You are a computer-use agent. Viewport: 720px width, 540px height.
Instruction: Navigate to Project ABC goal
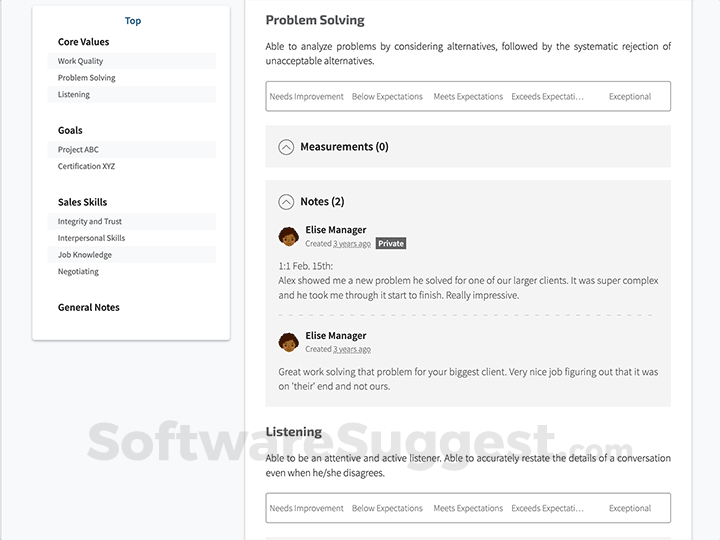click(78, 150)
